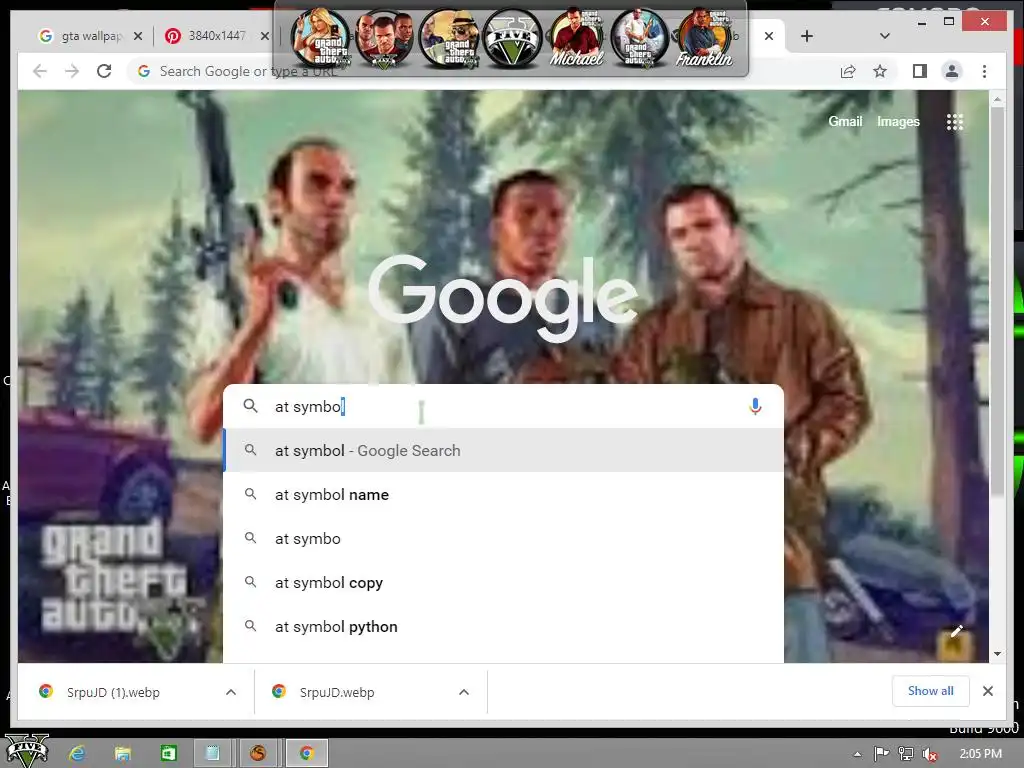Click the share page icon in the address bar

pos(848,71)
